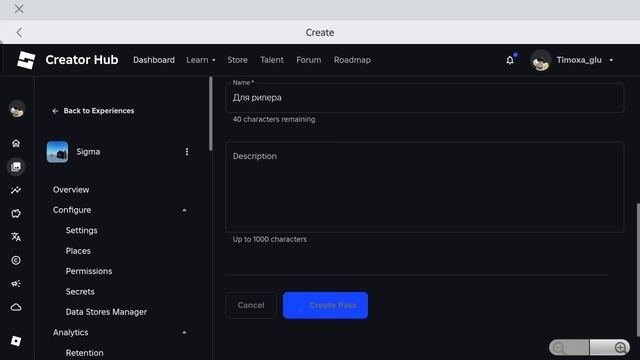The image size is (640, 360).
Task: Open the Advertise megaphone icon
Action: 16,284
